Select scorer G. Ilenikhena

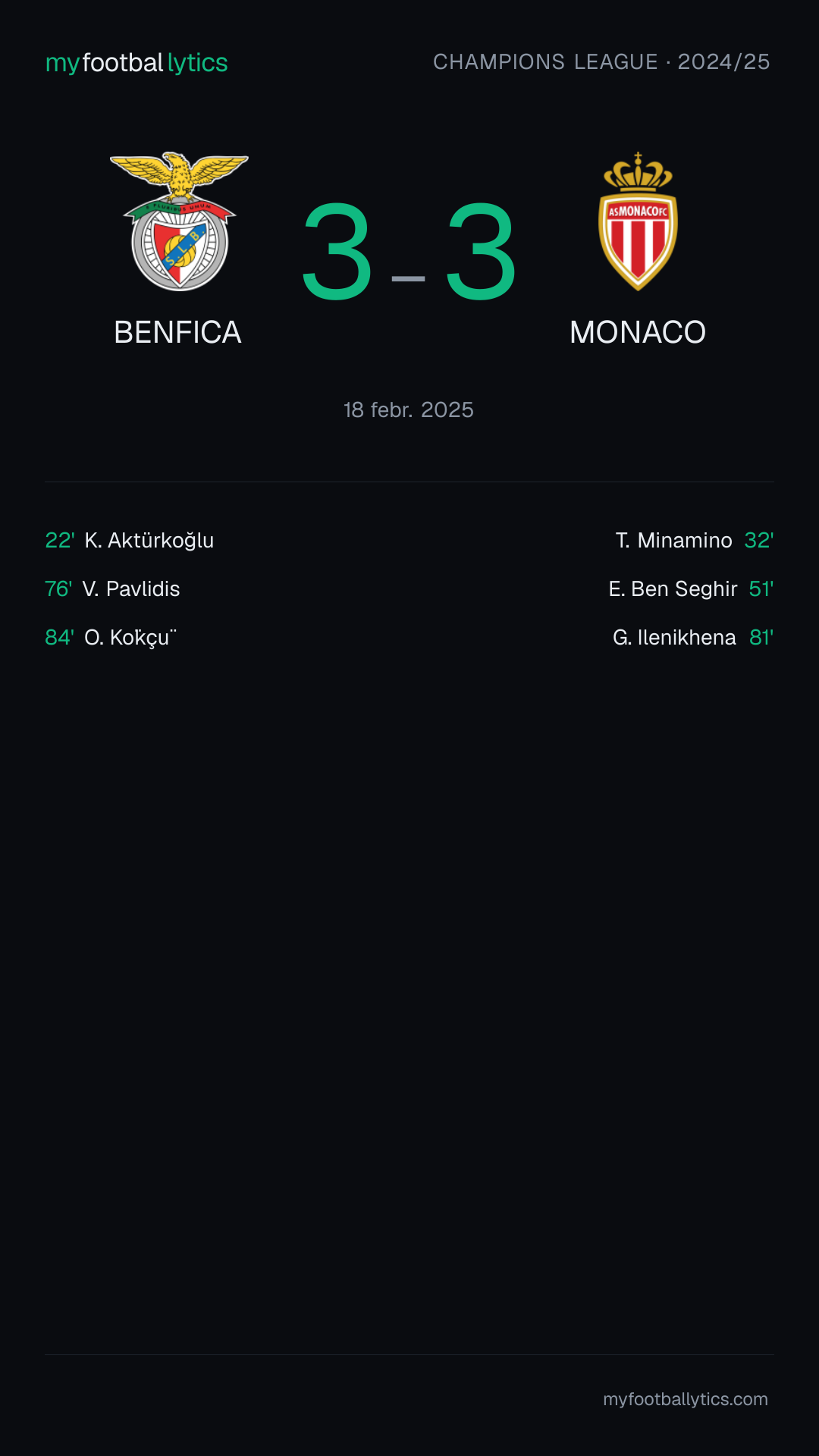click(x=674, y=638)
